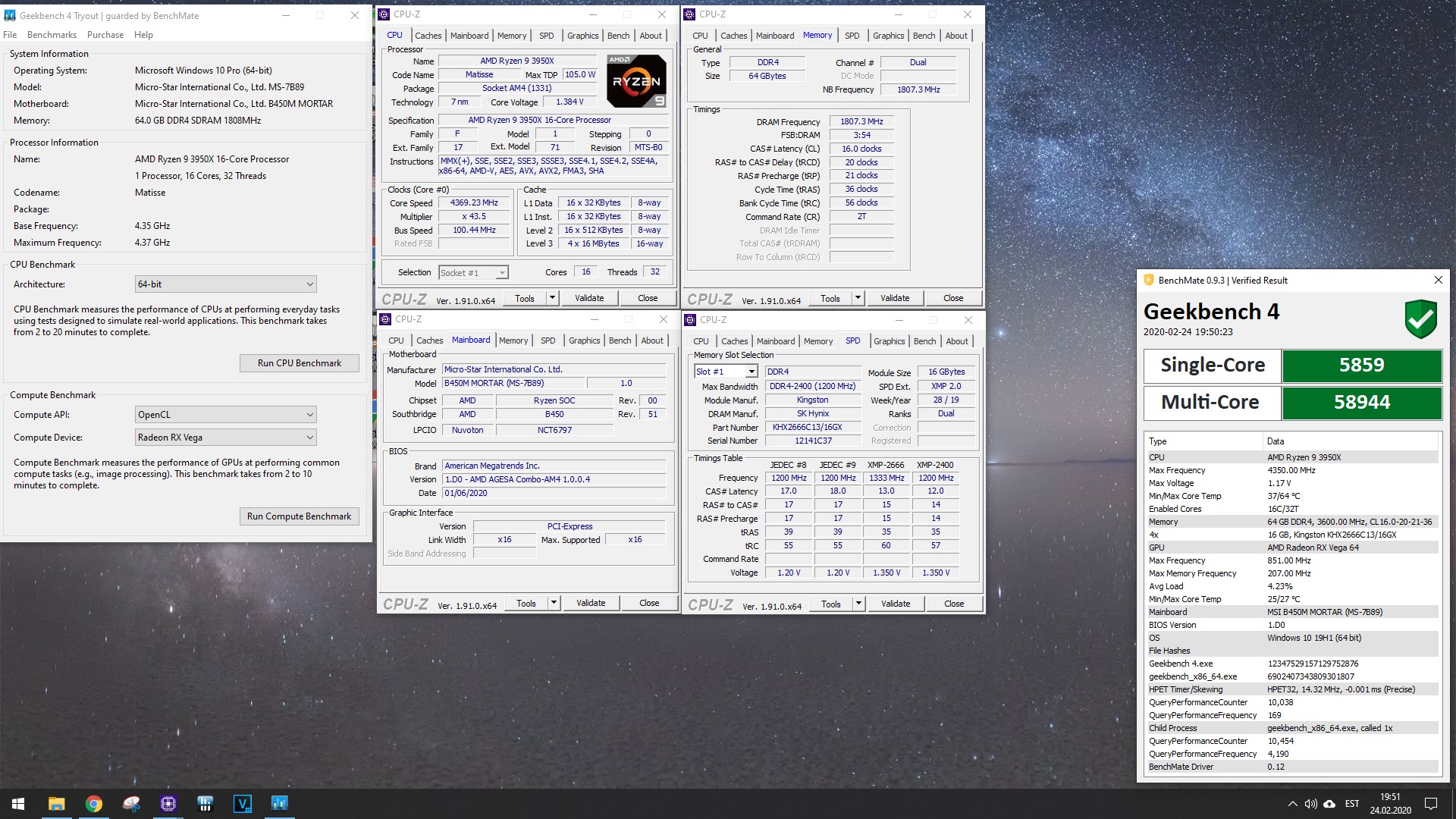Image resolution: width=1456 pixels, height=819 pixels.
Task: Click the Core Speed value 4369.23 MHz
Action: pos(474,202)
